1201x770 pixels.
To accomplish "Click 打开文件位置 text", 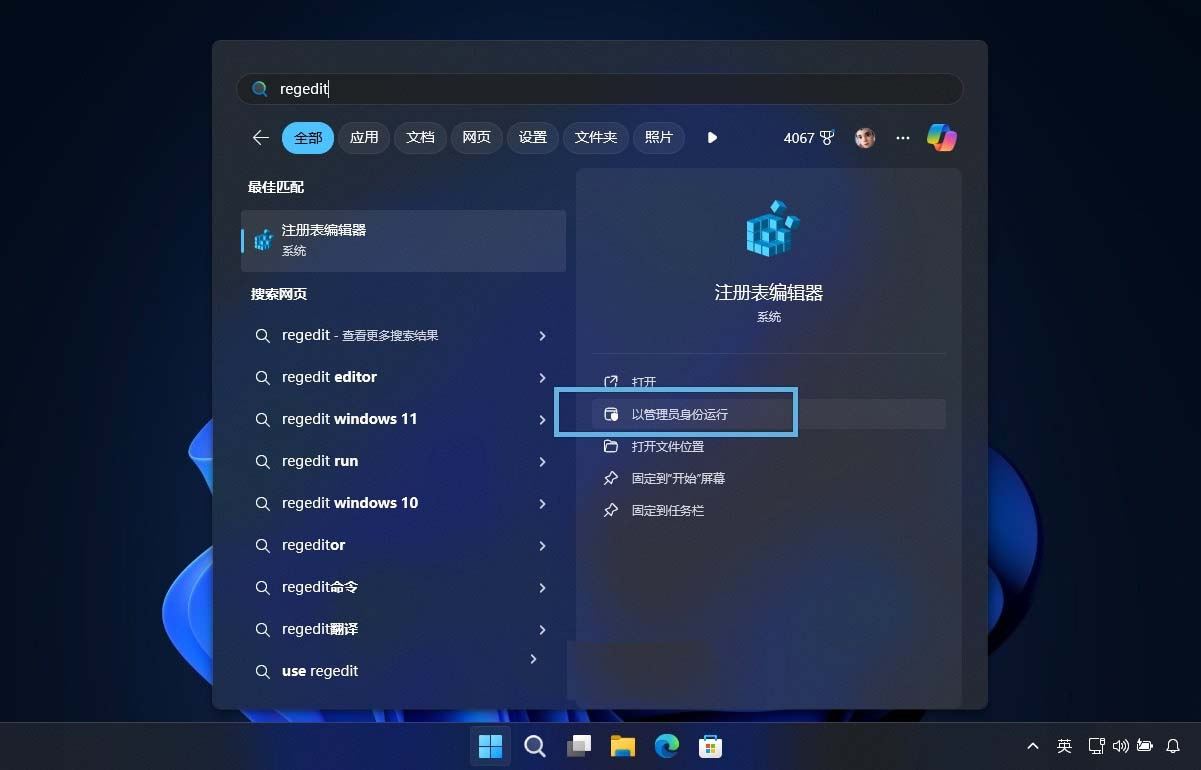I will pyautogui.click(x=668, y=446).
